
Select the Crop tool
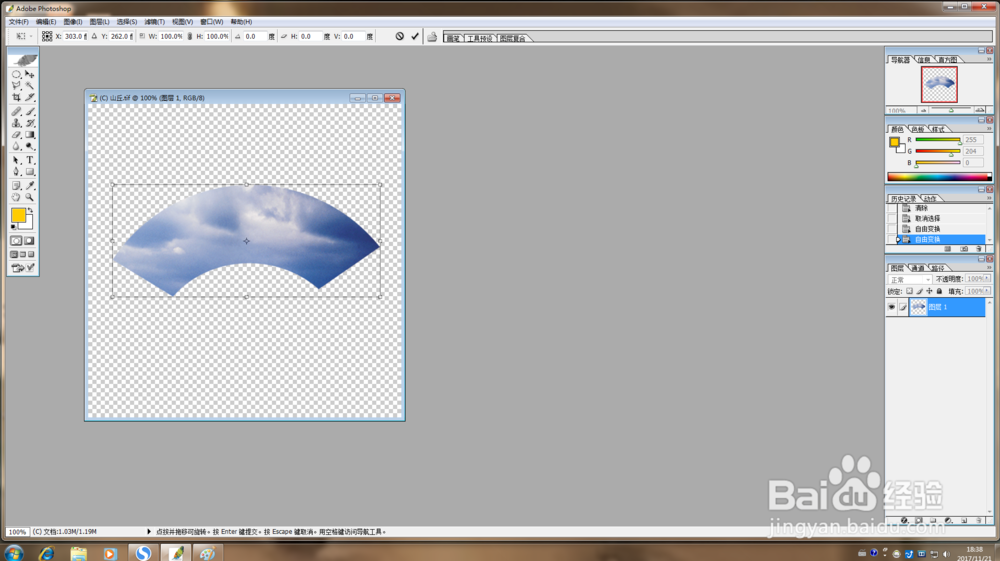point(17,98)
